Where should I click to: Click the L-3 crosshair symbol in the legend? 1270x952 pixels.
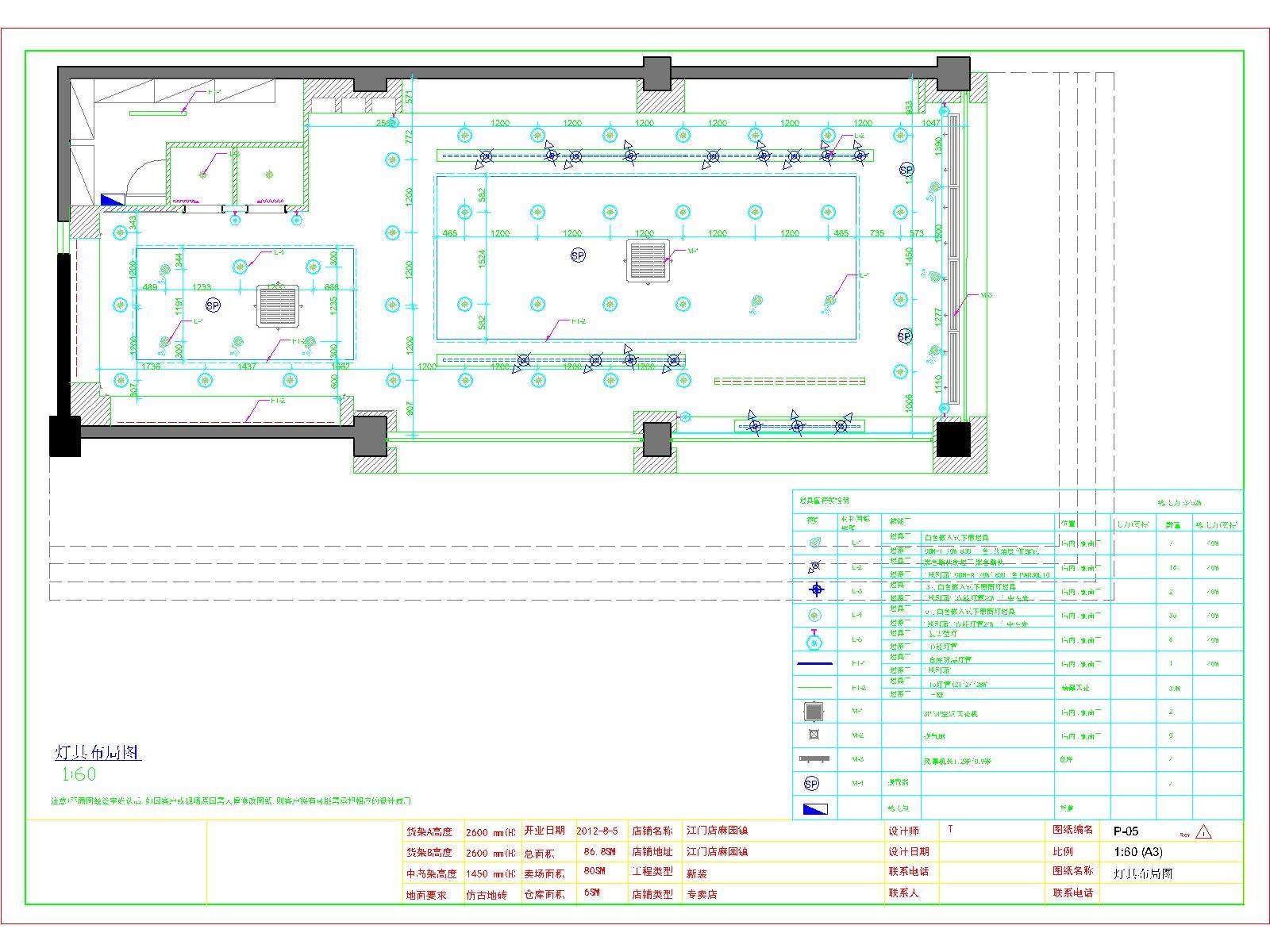[x=817, y=590]
